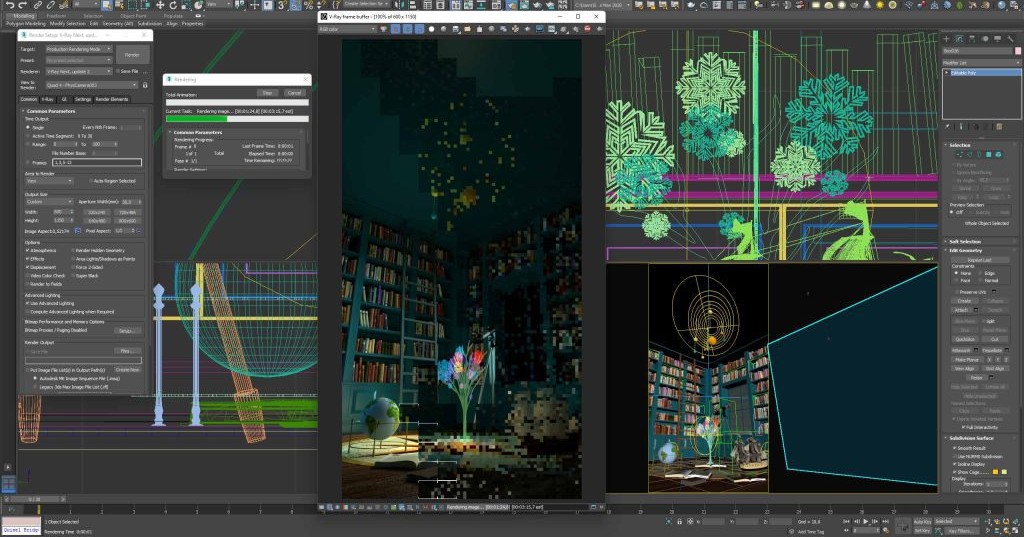This screenshot has width=1024, height=537.
Task: Select the Frames radio button
Action: pyautogui.click(x=28, y=162)
